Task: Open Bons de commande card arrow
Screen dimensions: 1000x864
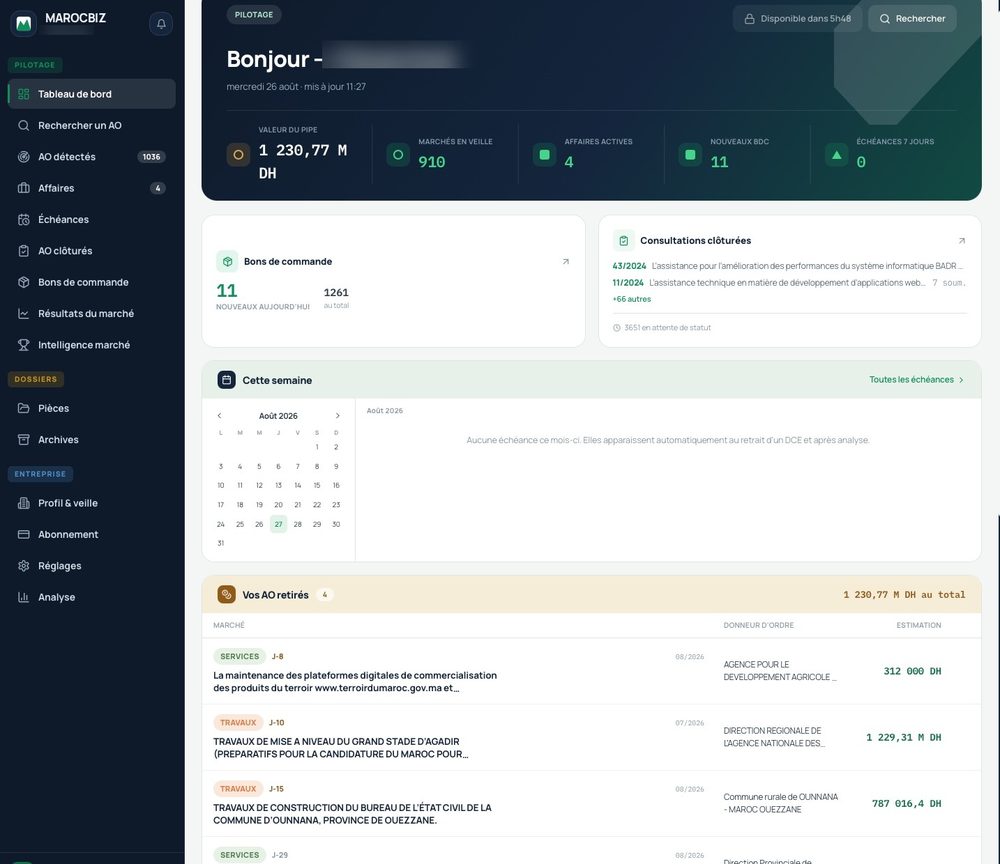Action: (x=566, y=261)
